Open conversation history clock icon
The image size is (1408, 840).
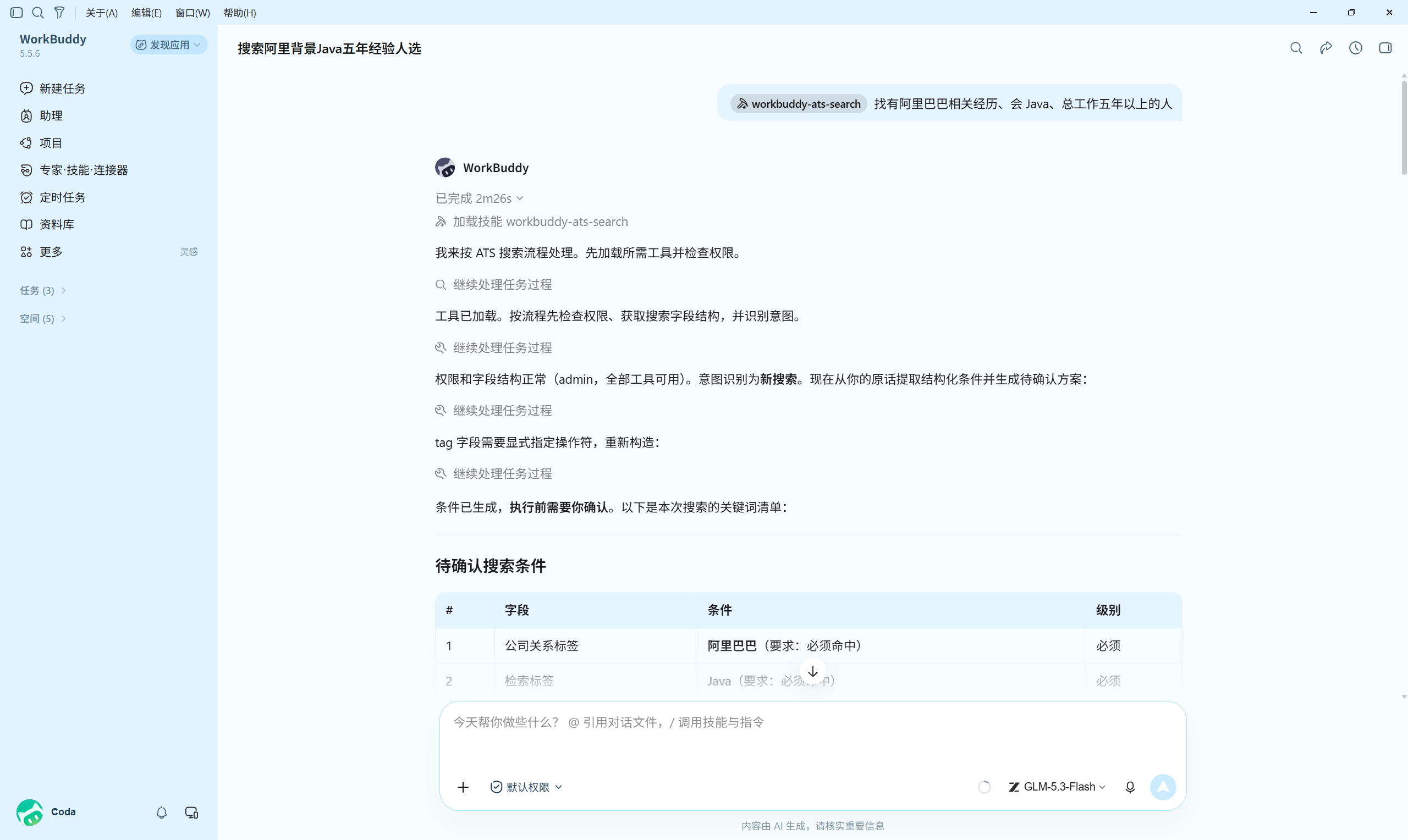tap(1355, 48)
